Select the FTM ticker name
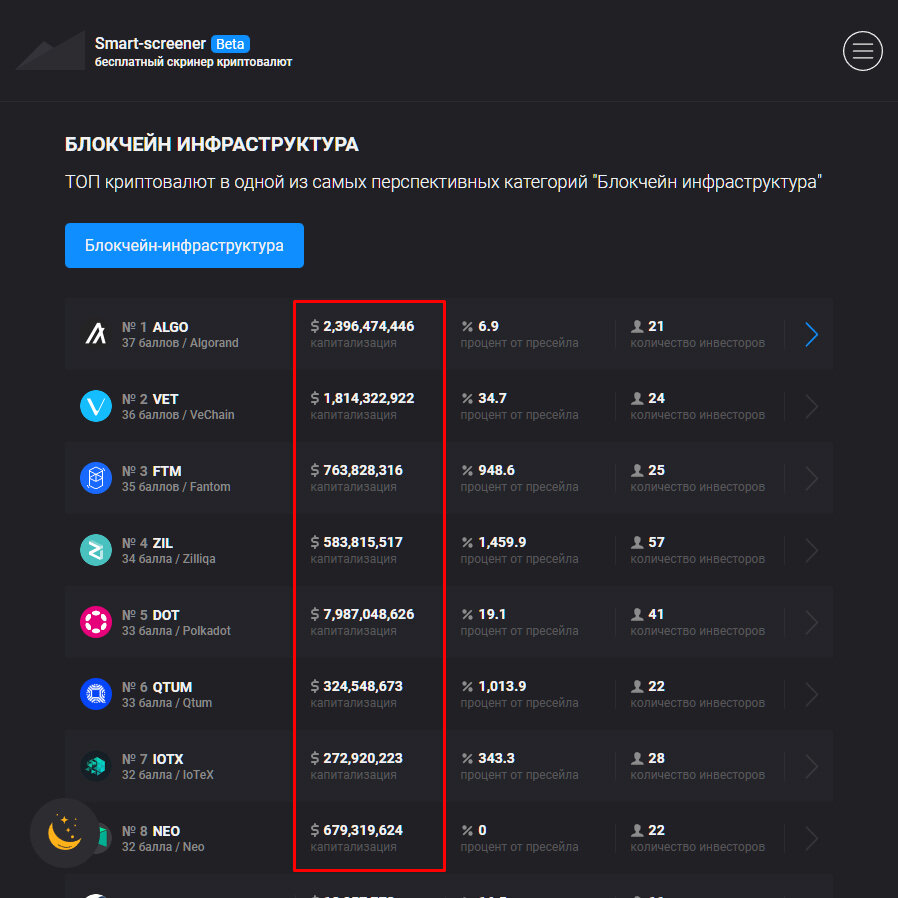 167,471
